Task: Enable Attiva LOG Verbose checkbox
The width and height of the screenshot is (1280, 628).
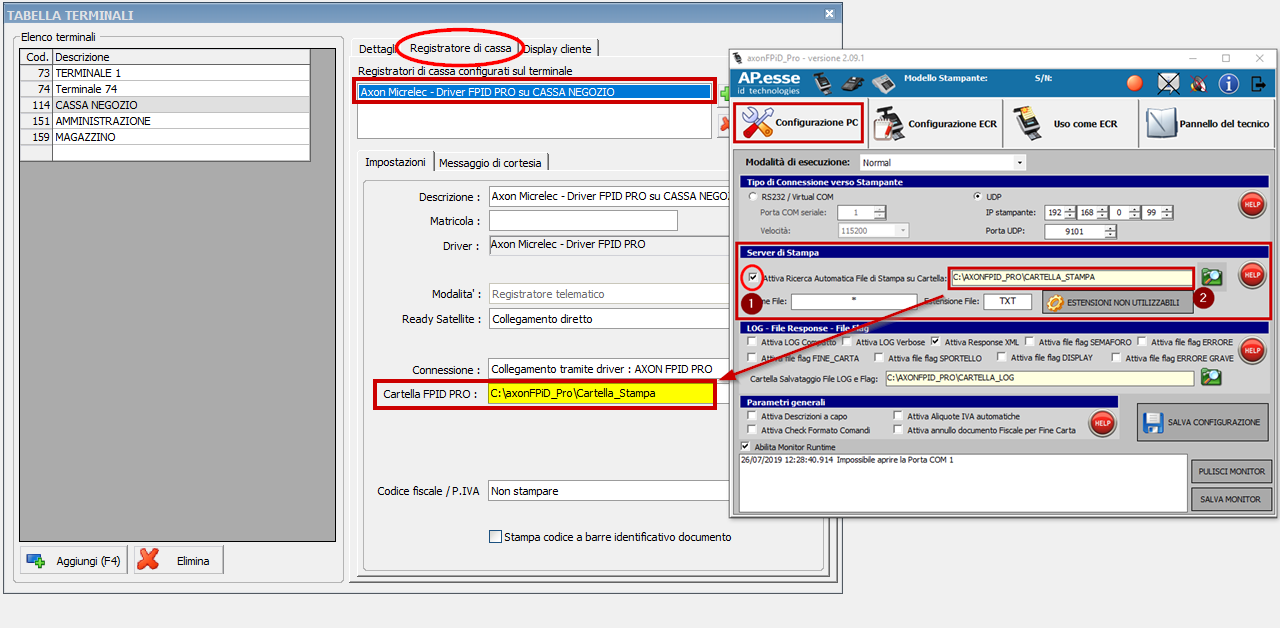Action: [847, 342]
